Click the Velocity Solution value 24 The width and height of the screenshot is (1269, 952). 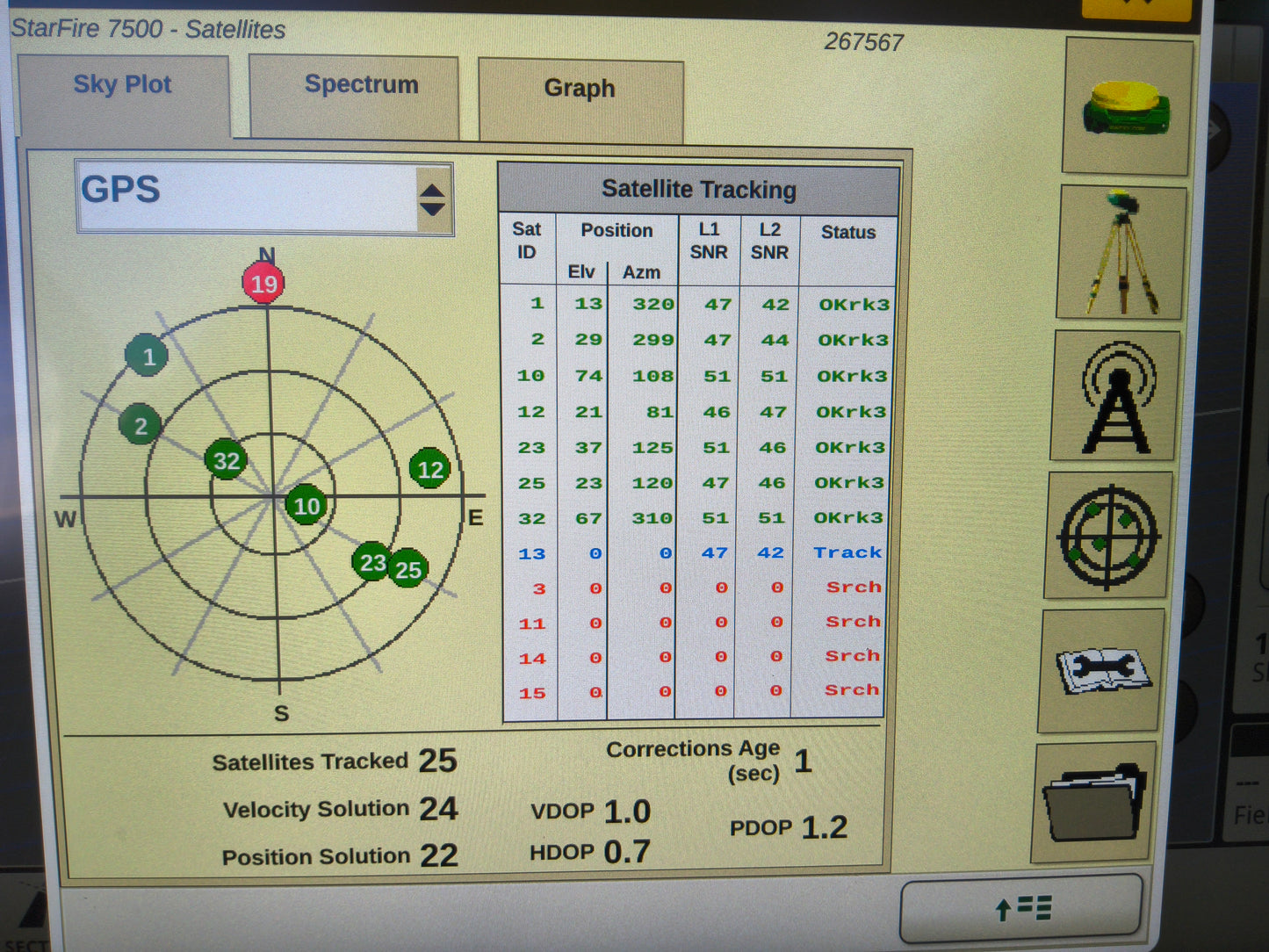point(438,808)
